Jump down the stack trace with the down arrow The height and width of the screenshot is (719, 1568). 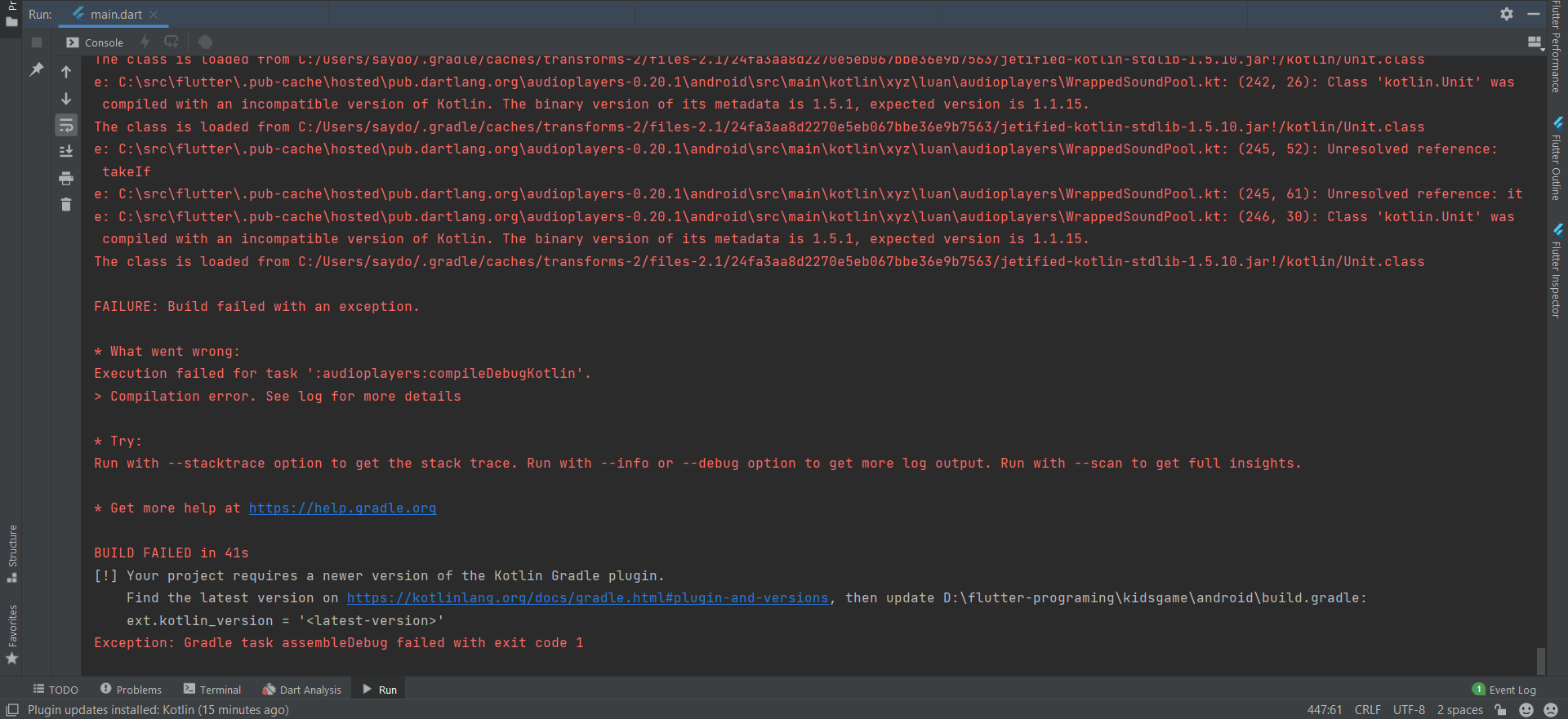coord(66,99)
